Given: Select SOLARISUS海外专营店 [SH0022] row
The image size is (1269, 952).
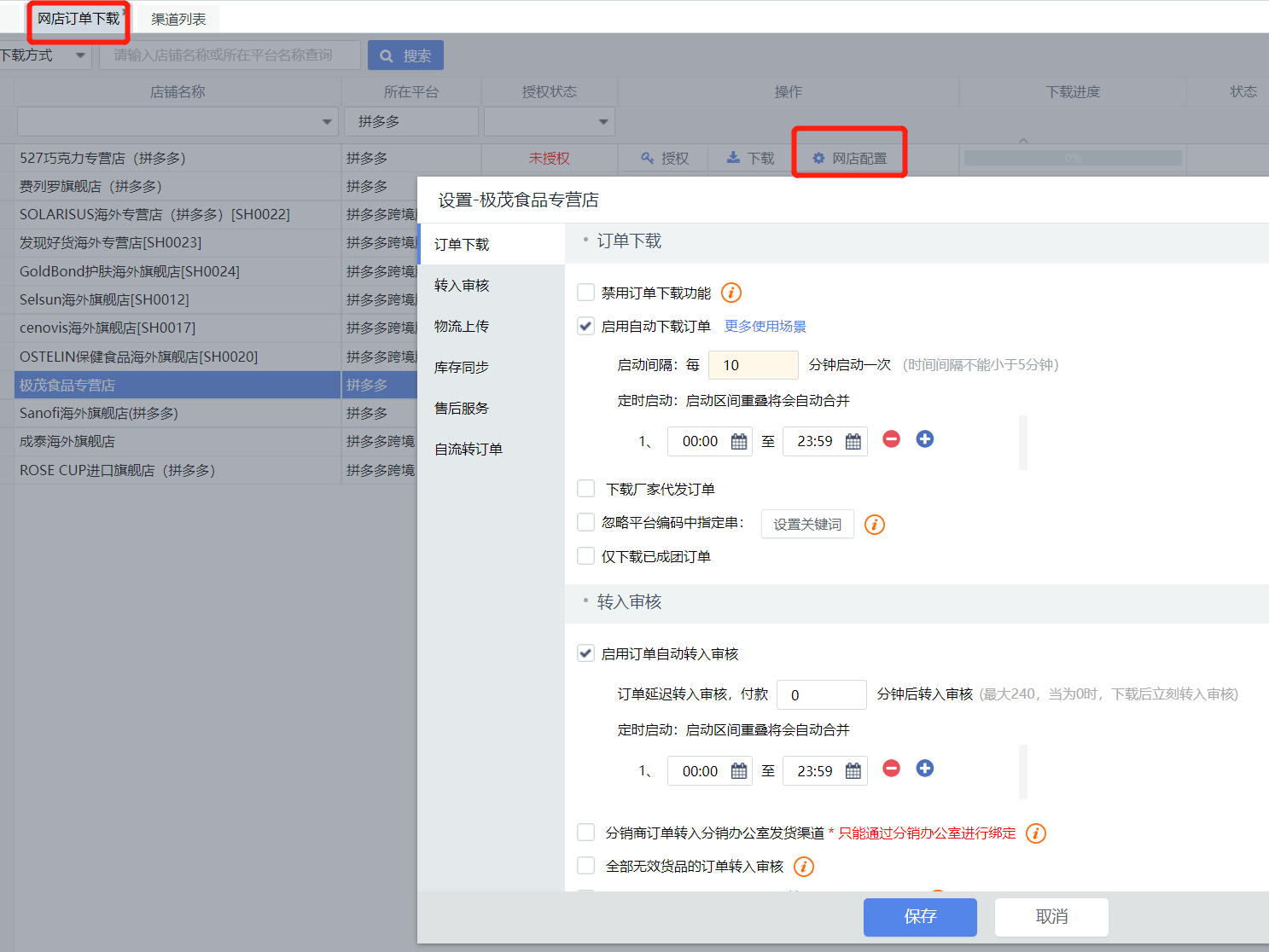Looking at the screenshot, I should pyautogui.click(x=178, y=214).
